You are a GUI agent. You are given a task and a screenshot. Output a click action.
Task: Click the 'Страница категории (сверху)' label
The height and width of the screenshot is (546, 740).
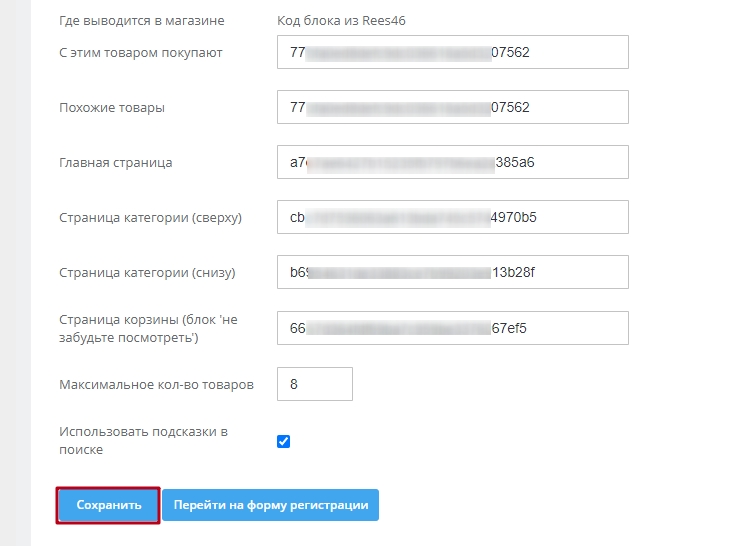tap(151, 217)
